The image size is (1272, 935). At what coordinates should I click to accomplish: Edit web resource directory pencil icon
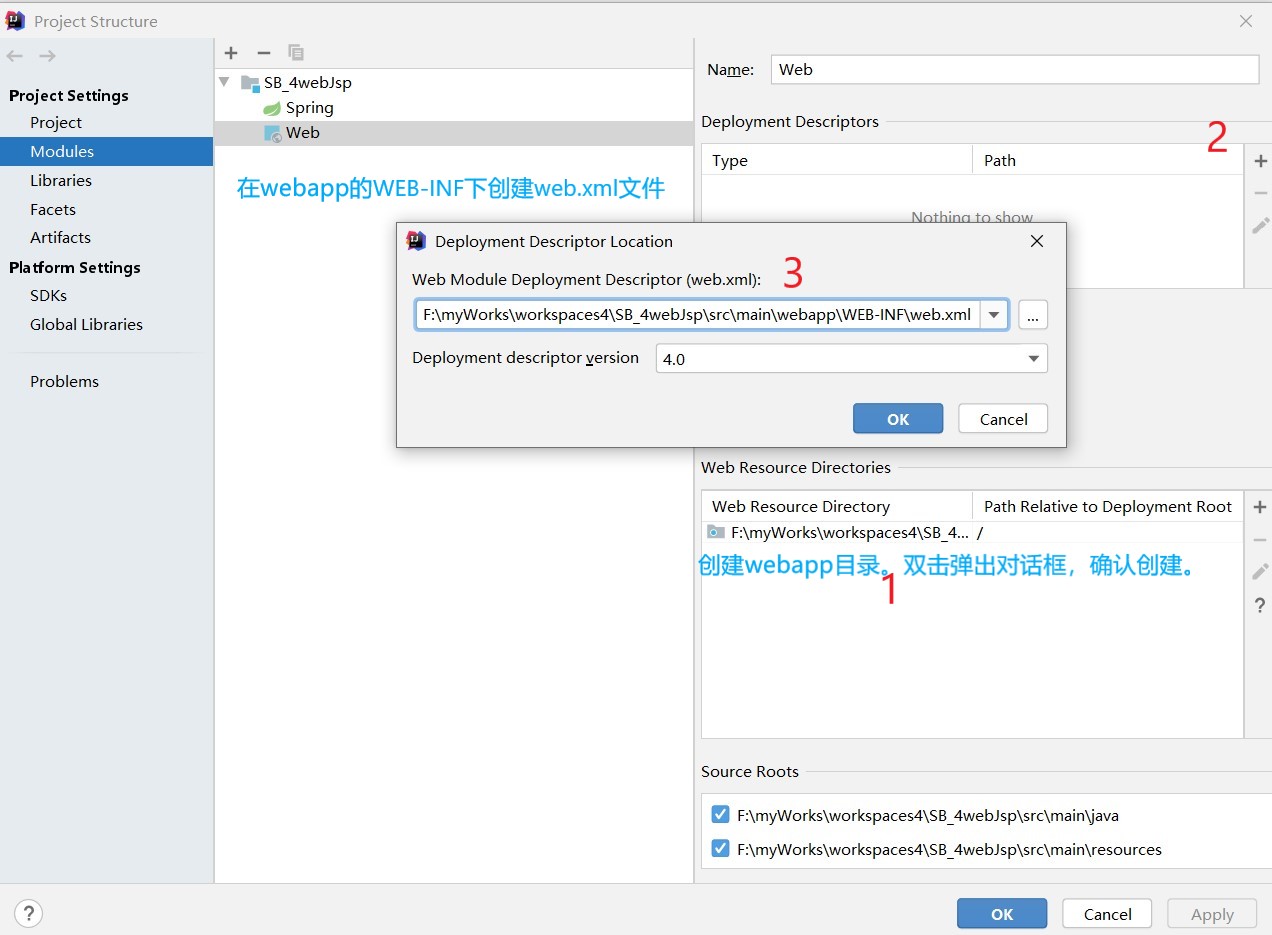(x=1260, y=572)
